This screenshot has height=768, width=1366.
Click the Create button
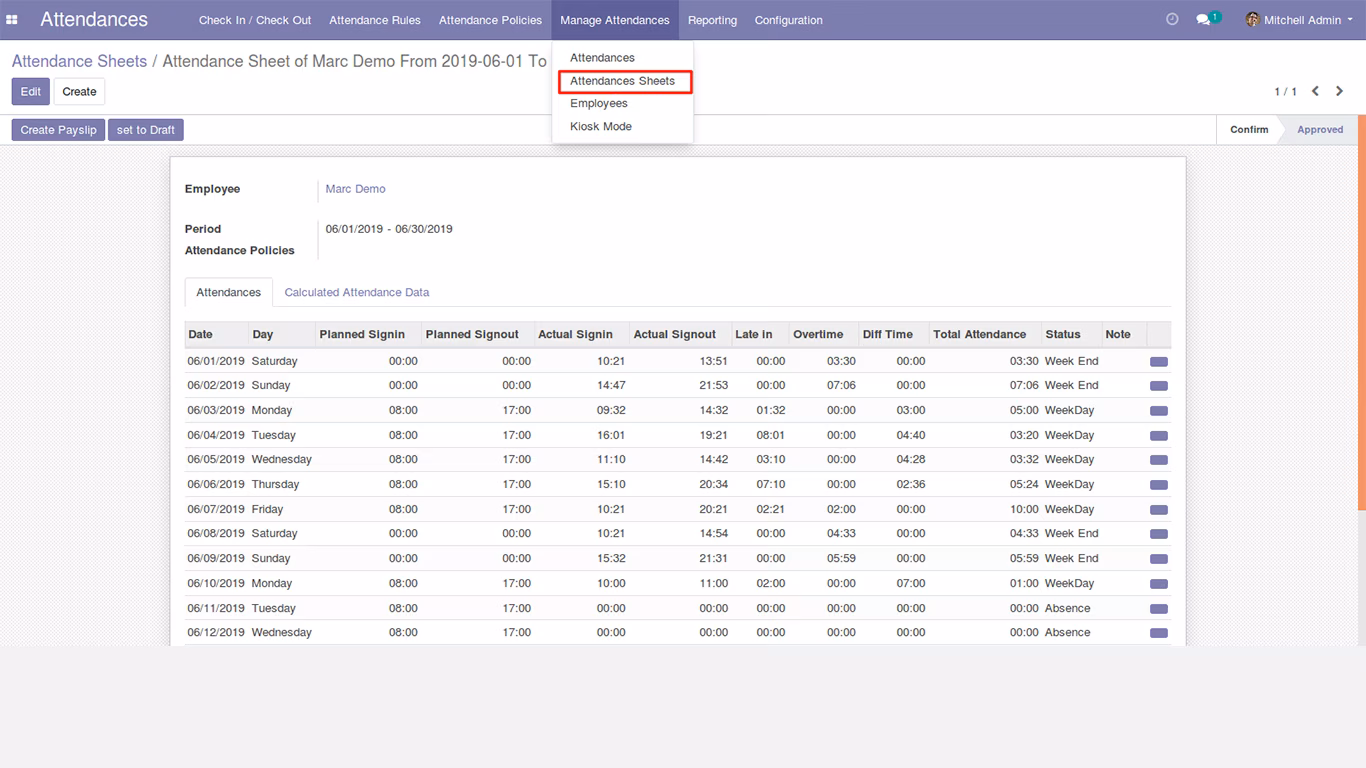coord(80,92)
